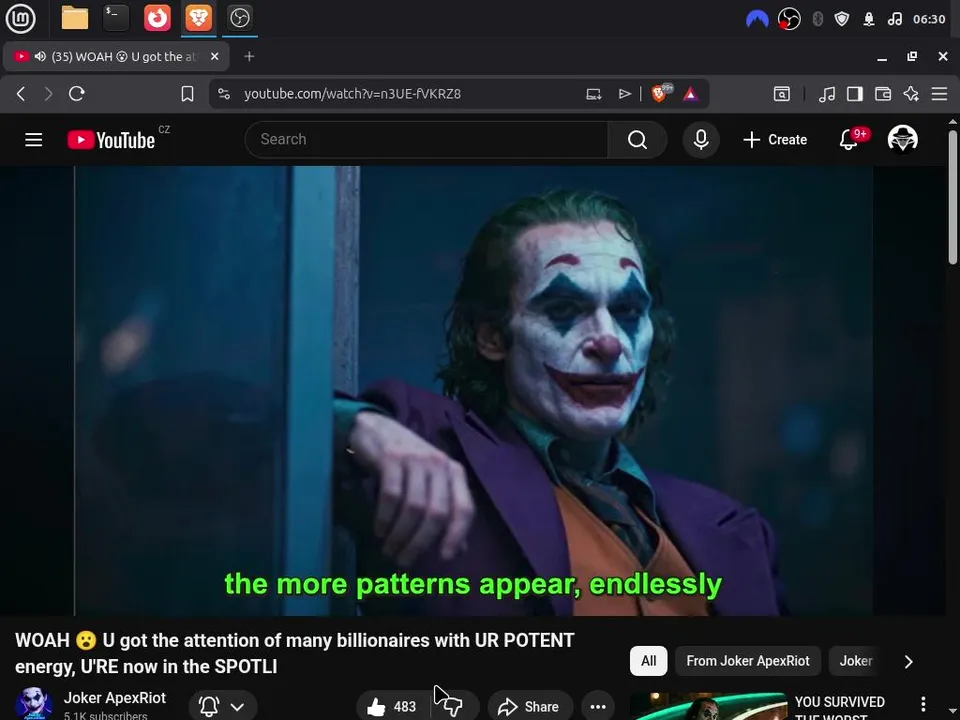
Task: Open options menu for the YOU SURVIVED video
Action: [923, 704]
